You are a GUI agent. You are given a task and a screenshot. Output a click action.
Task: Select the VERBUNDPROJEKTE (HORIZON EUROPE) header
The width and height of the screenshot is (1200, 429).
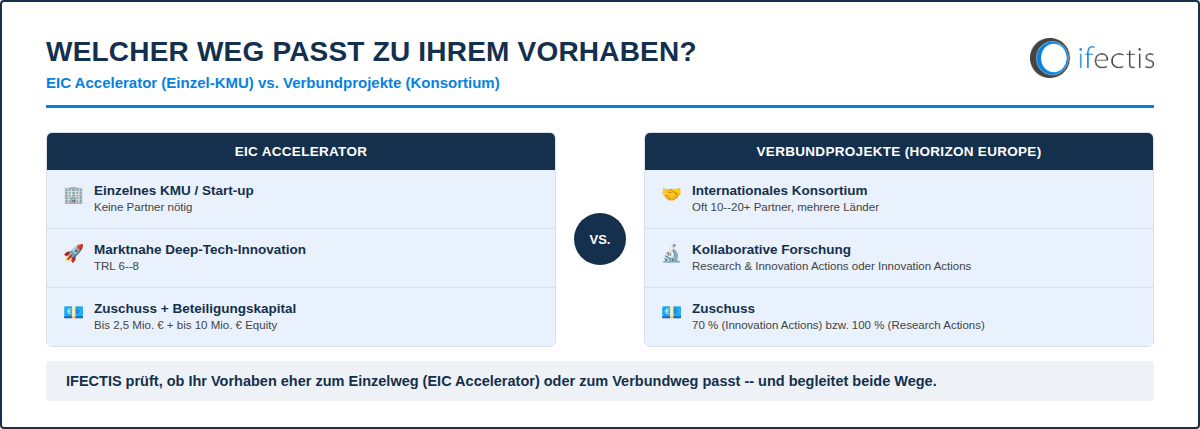click(x=899, y=152)
